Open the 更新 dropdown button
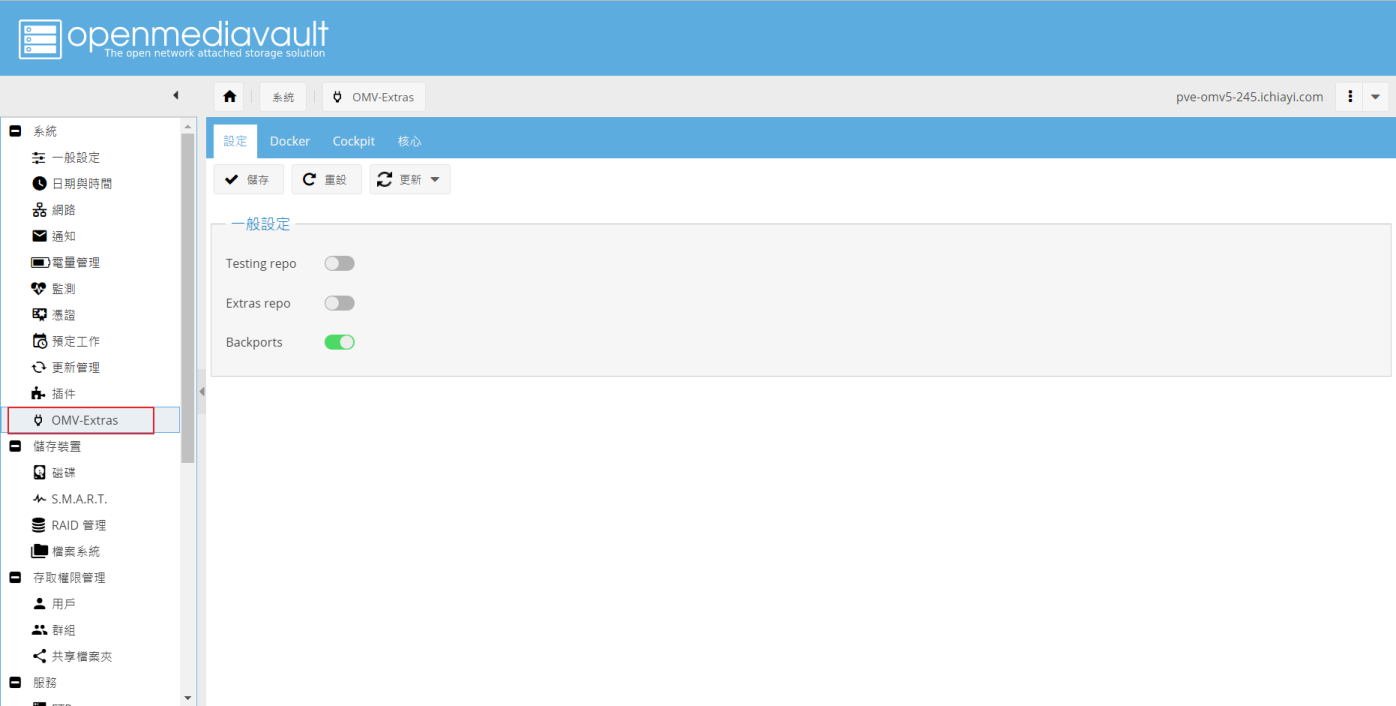 coord(410,179)
